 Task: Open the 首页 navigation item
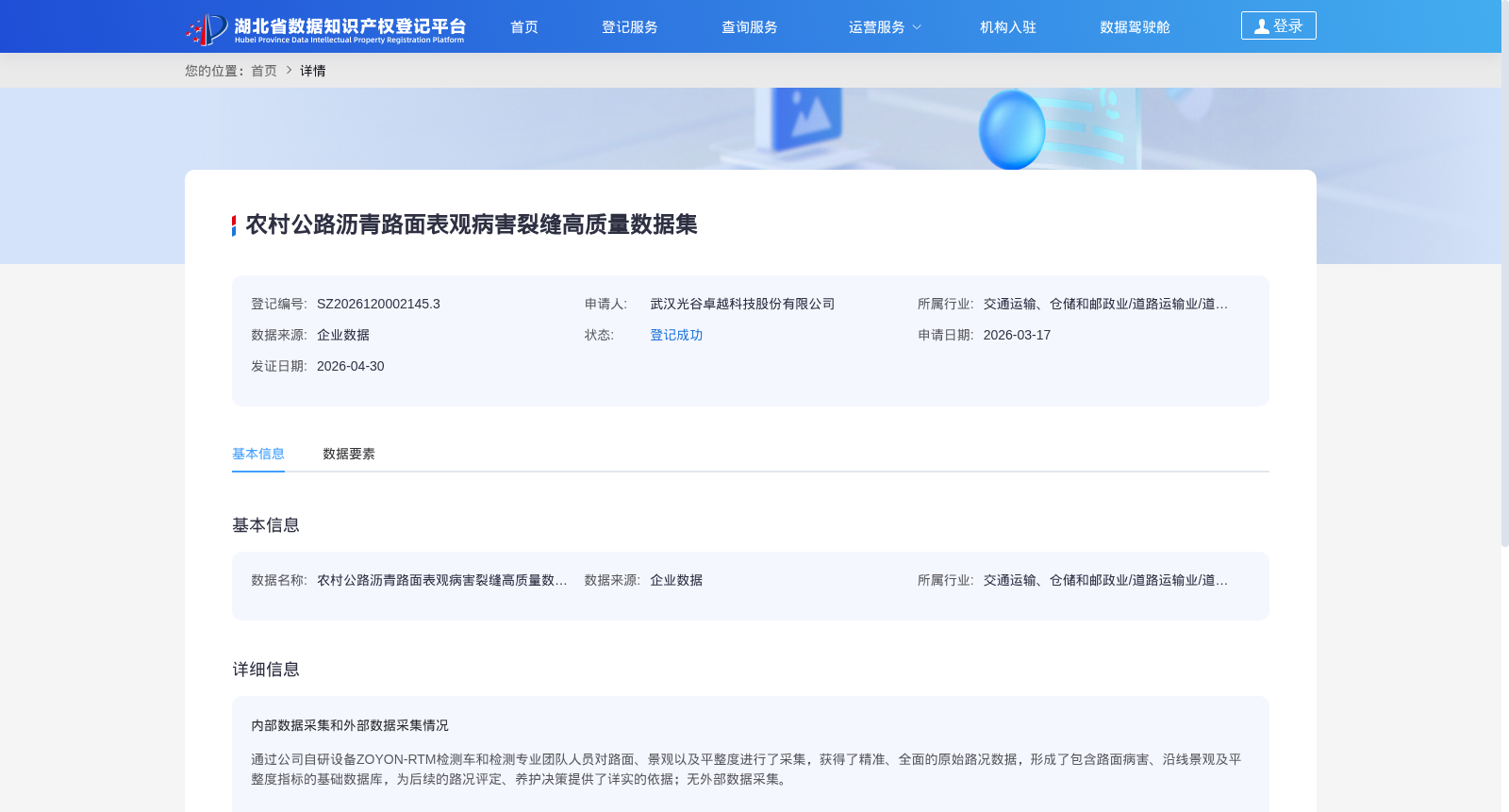coord(524,27)
